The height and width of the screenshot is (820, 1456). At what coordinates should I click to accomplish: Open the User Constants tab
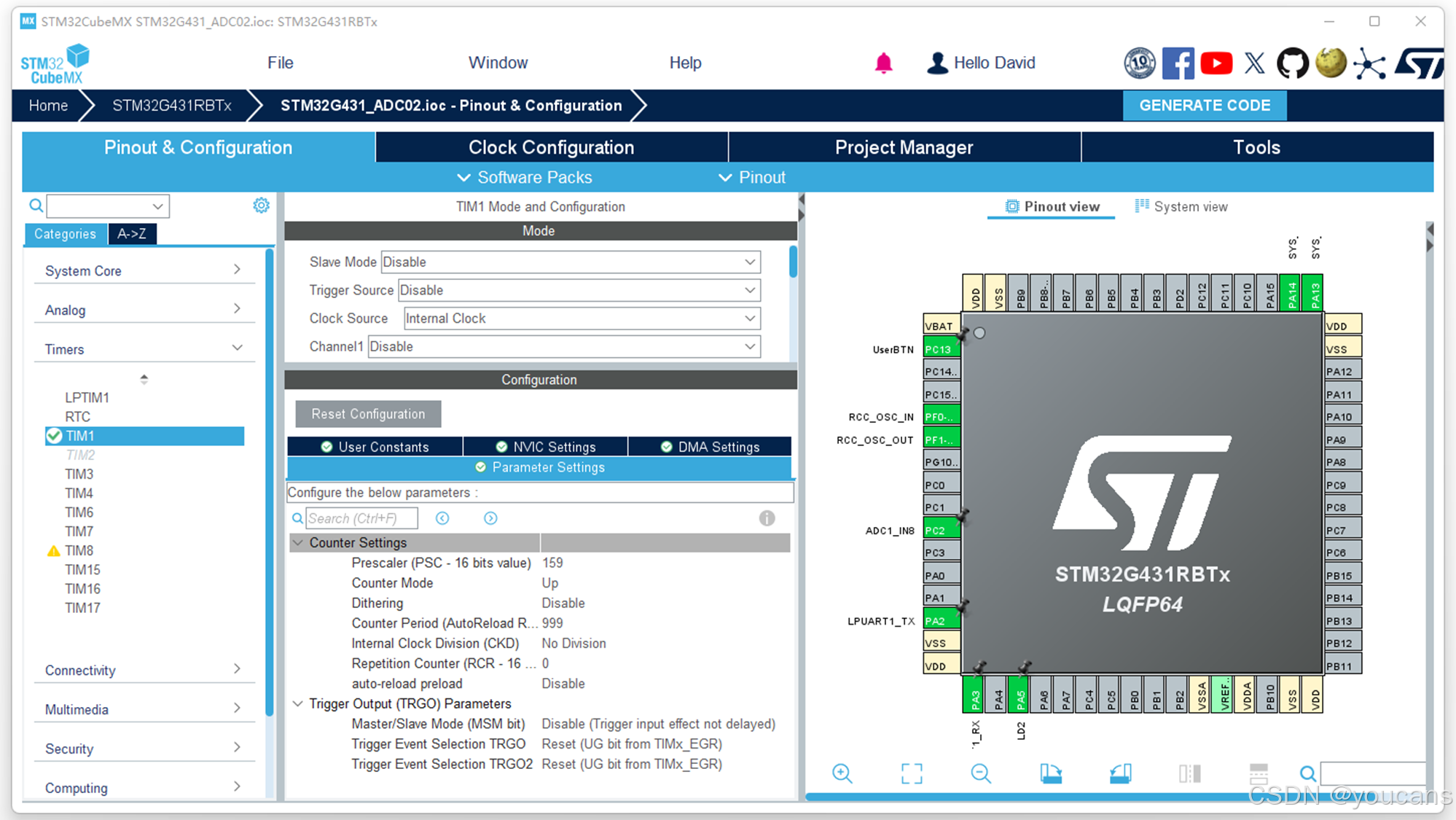375,447
